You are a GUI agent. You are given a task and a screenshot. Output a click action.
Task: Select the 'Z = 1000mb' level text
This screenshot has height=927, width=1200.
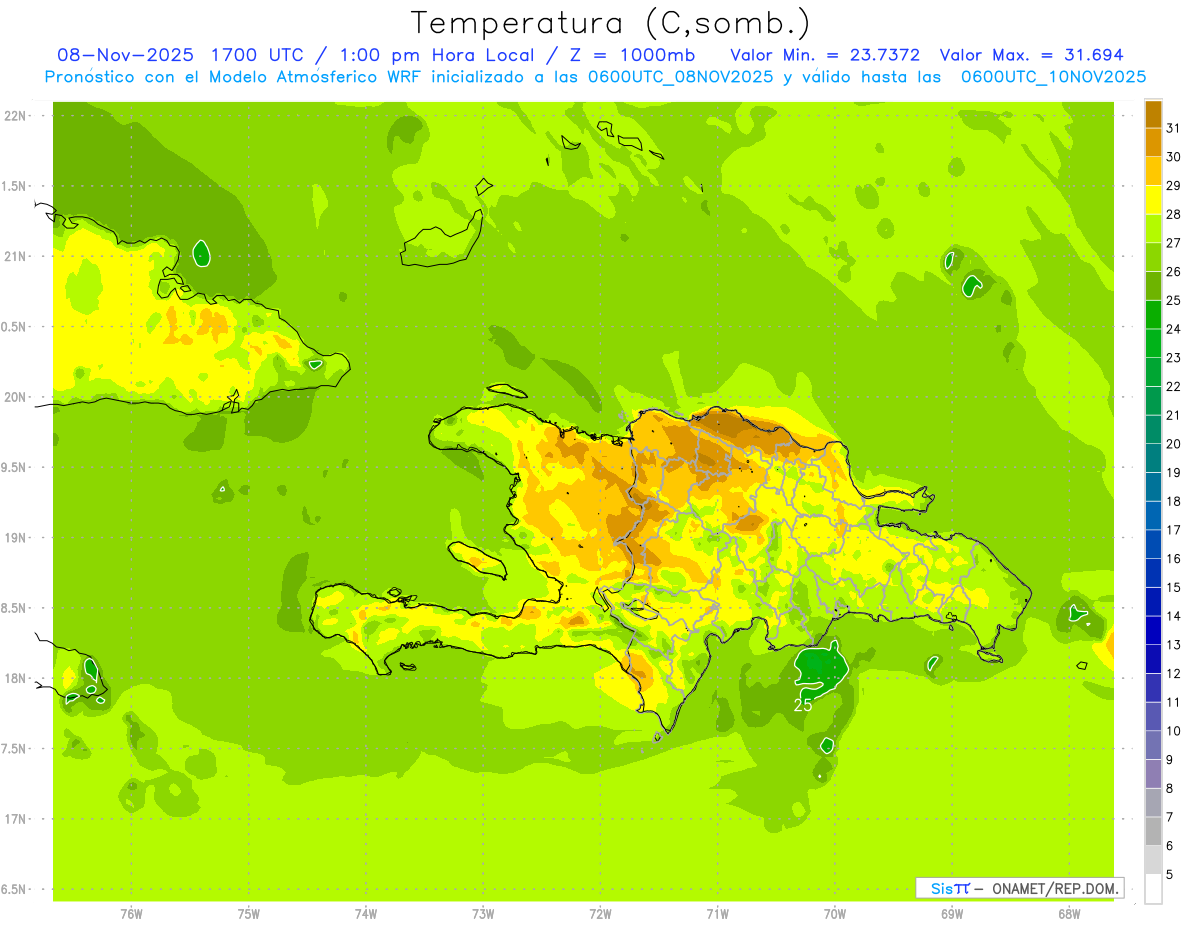[632, 55]
